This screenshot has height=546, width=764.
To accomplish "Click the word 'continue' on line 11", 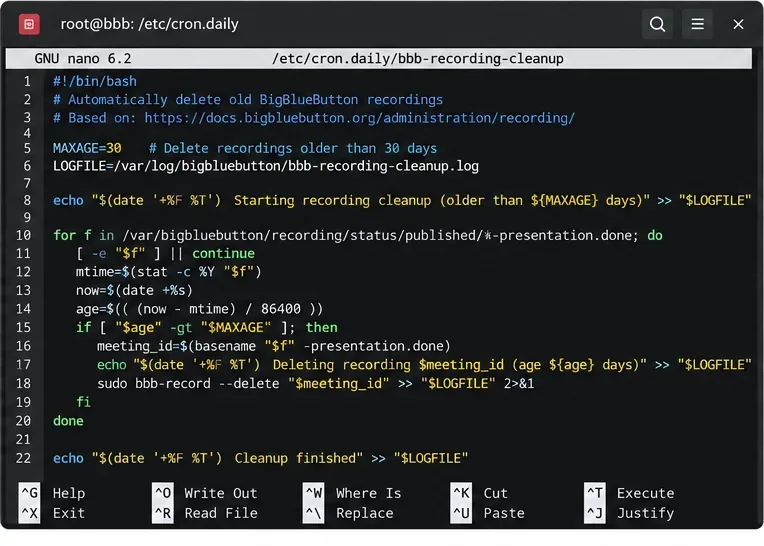I will pyautogui.click(x=223, y=254).
